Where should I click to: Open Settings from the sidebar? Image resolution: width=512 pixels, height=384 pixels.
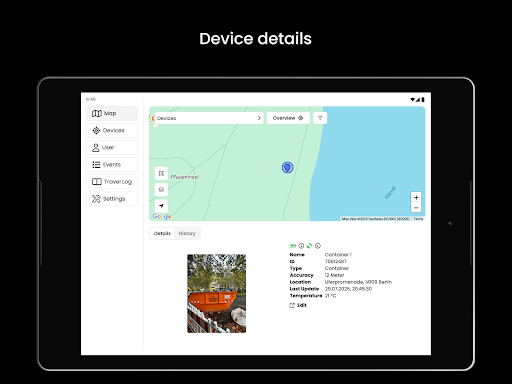[112, 199]
